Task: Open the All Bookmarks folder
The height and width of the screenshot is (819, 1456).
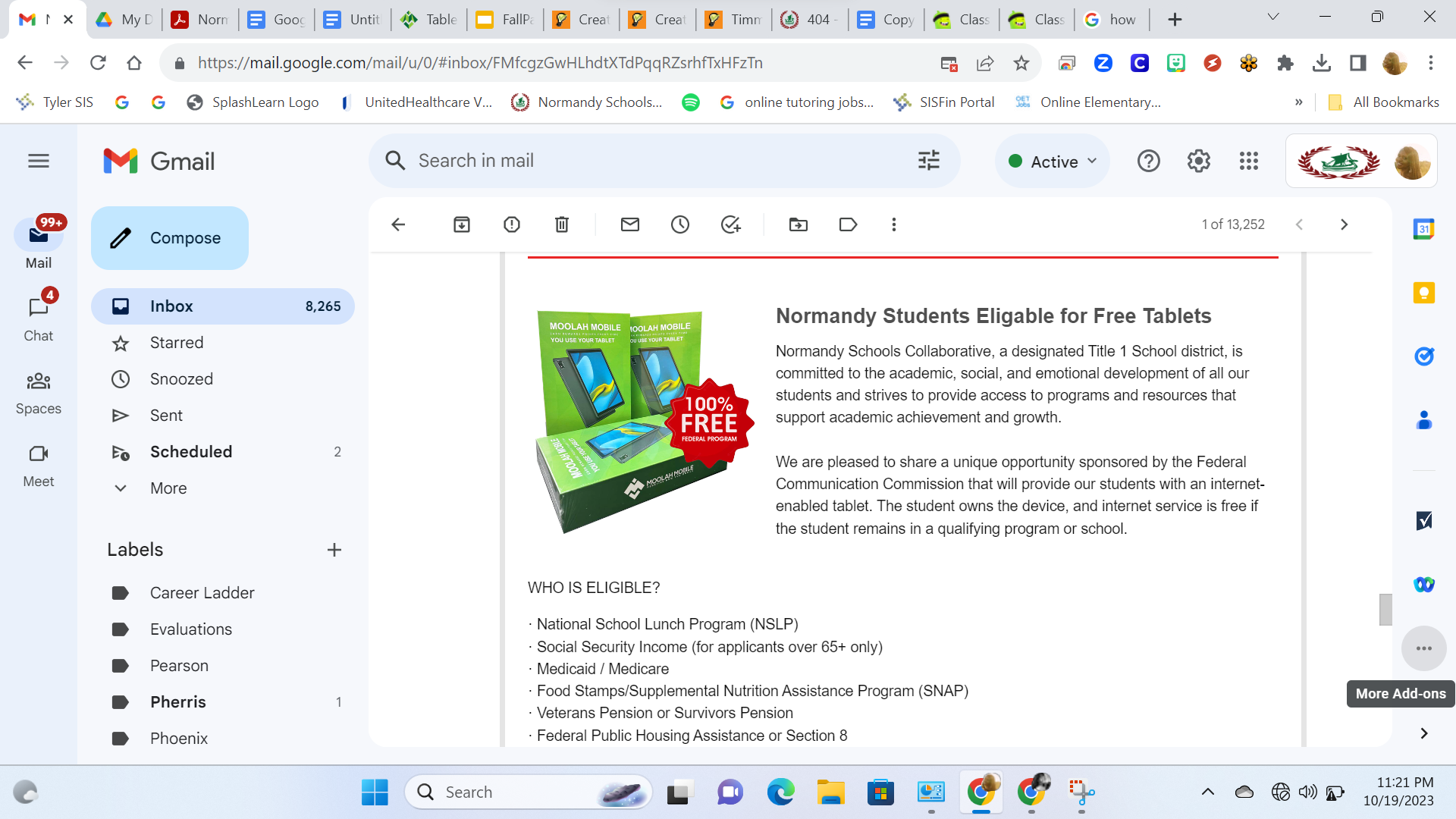Action: [x=1385, y=102]
